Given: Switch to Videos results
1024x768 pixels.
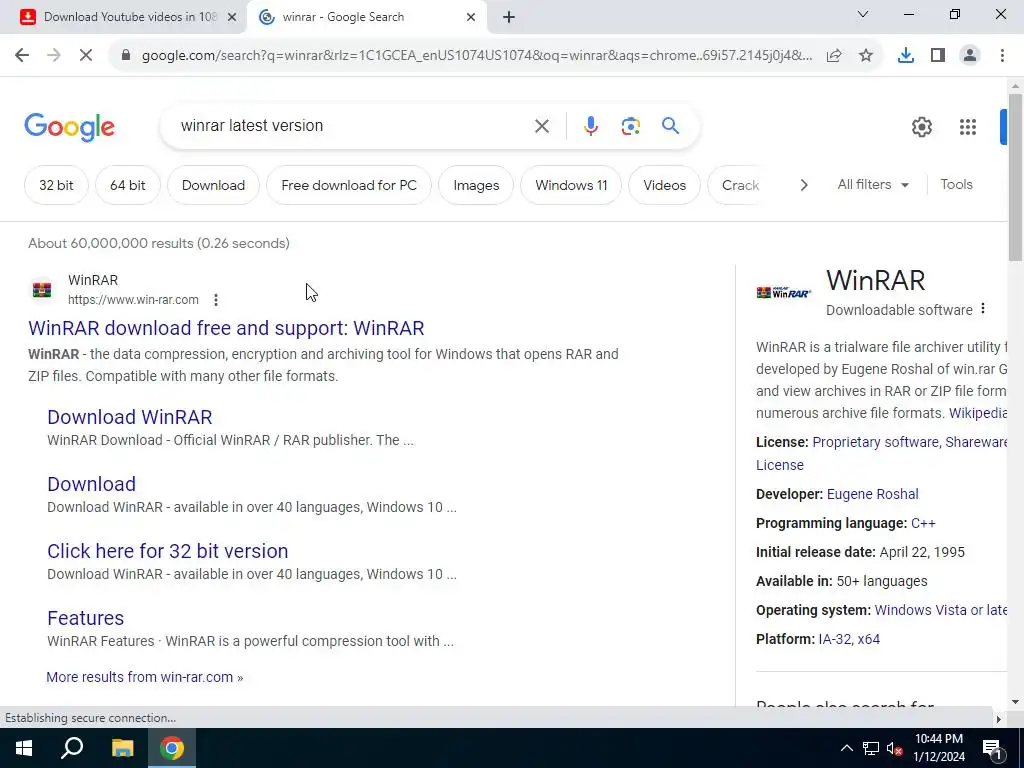Looking at the screenshot, I should pos(664,185).
